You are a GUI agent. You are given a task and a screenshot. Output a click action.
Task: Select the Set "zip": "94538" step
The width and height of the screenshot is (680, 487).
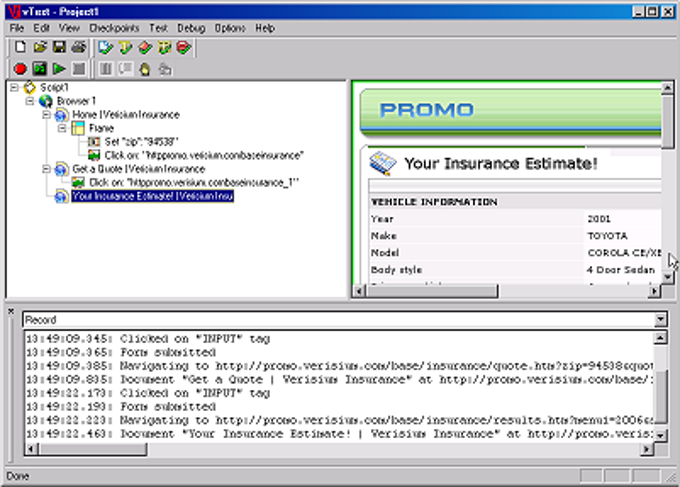point(141,142)
